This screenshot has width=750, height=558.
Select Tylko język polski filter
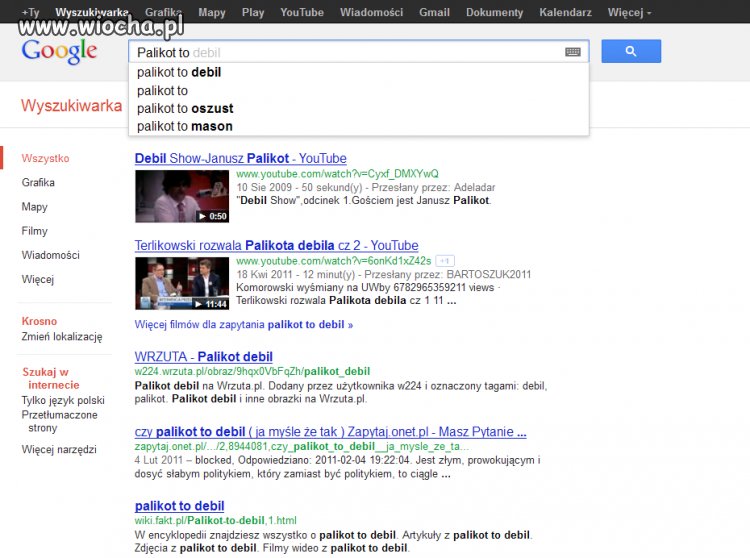click(x=63, y=400)
